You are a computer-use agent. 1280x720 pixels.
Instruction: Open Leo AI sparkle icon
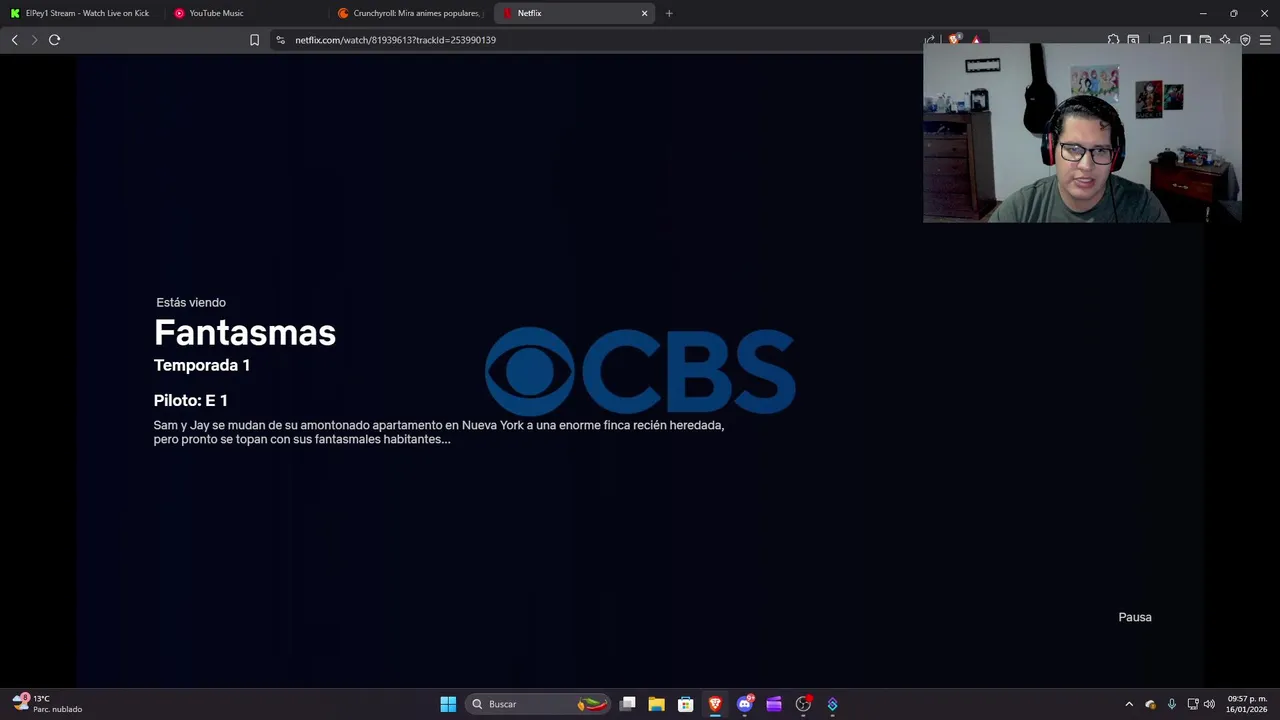coord(1225,40)
